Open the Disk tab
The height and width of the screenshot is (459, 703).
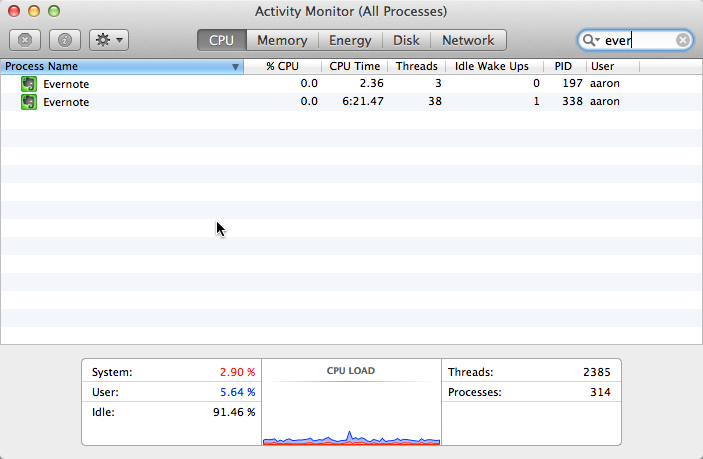(406, 40)
